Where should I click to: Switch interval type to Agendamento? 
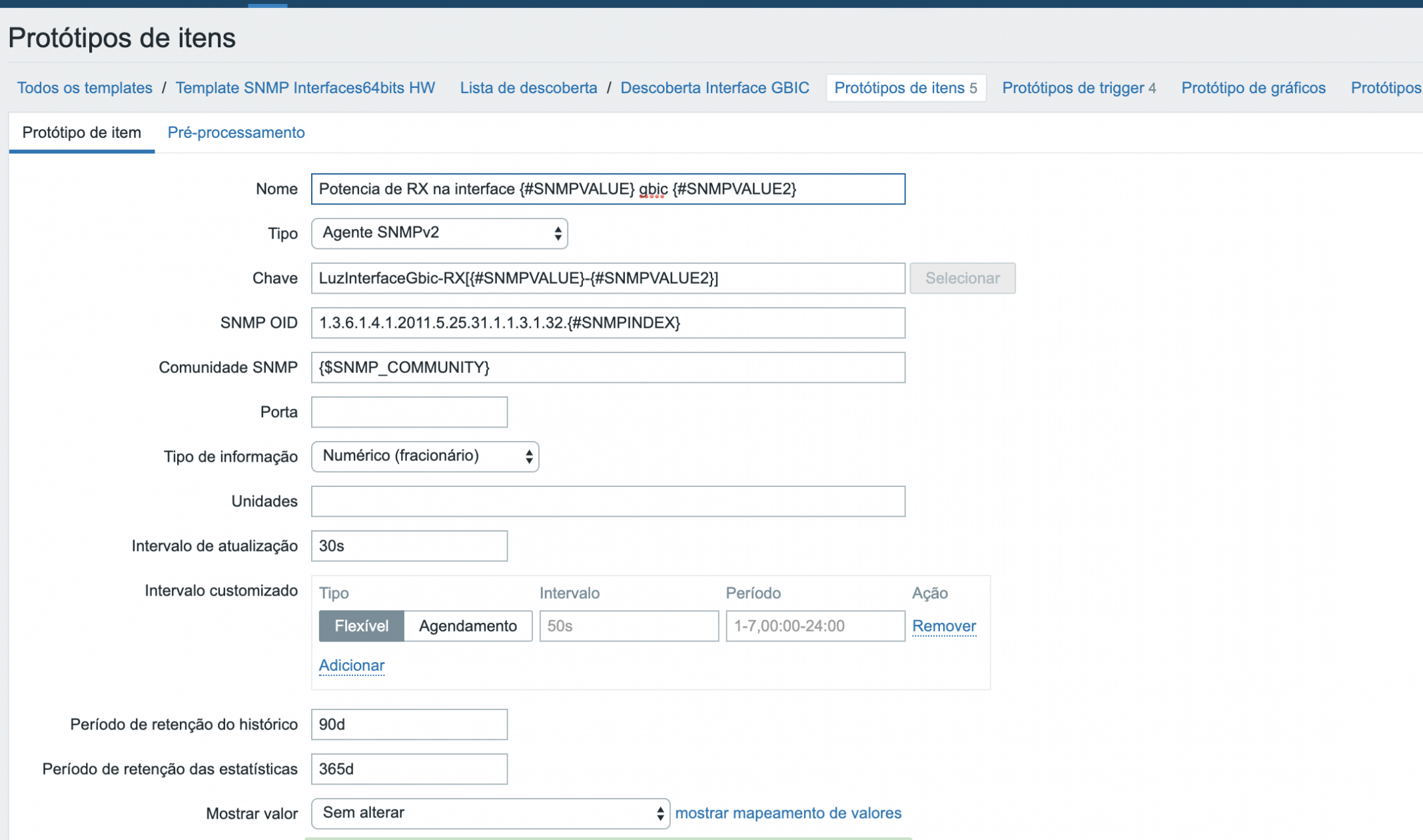tap(468, 626)
